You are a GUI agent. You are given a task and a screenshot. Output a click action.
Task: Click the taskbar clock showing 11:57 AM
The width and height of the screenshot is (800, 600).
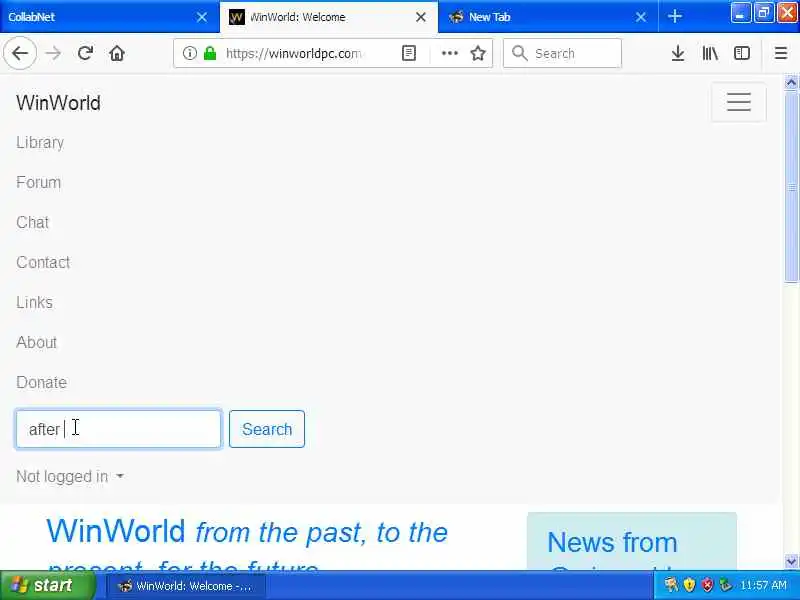763,585
